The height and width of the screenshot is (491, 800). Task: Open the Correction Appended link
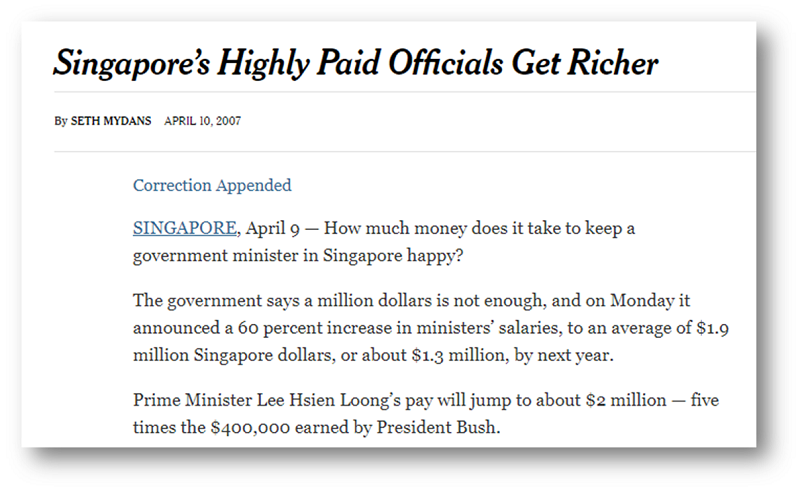(x=212, y=185)
